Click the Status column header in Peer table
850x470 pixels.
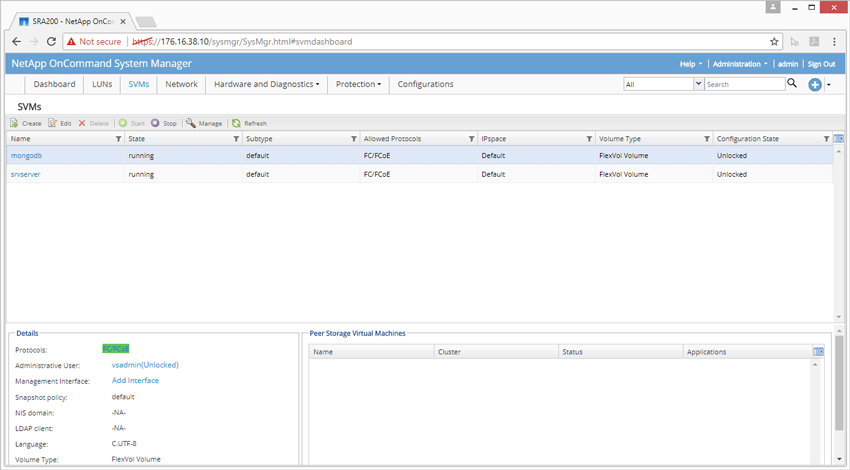[621, 352]
